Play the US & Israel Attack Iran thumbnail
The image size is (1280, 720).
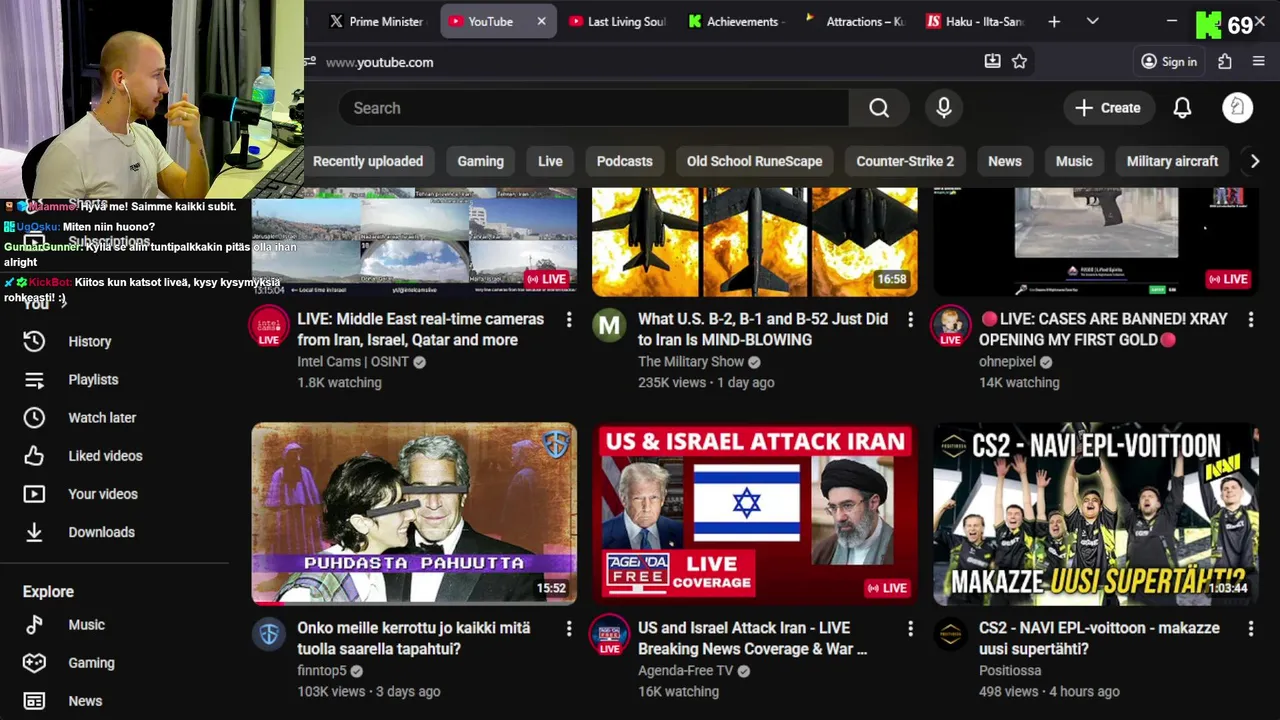[x=755, y=514]
